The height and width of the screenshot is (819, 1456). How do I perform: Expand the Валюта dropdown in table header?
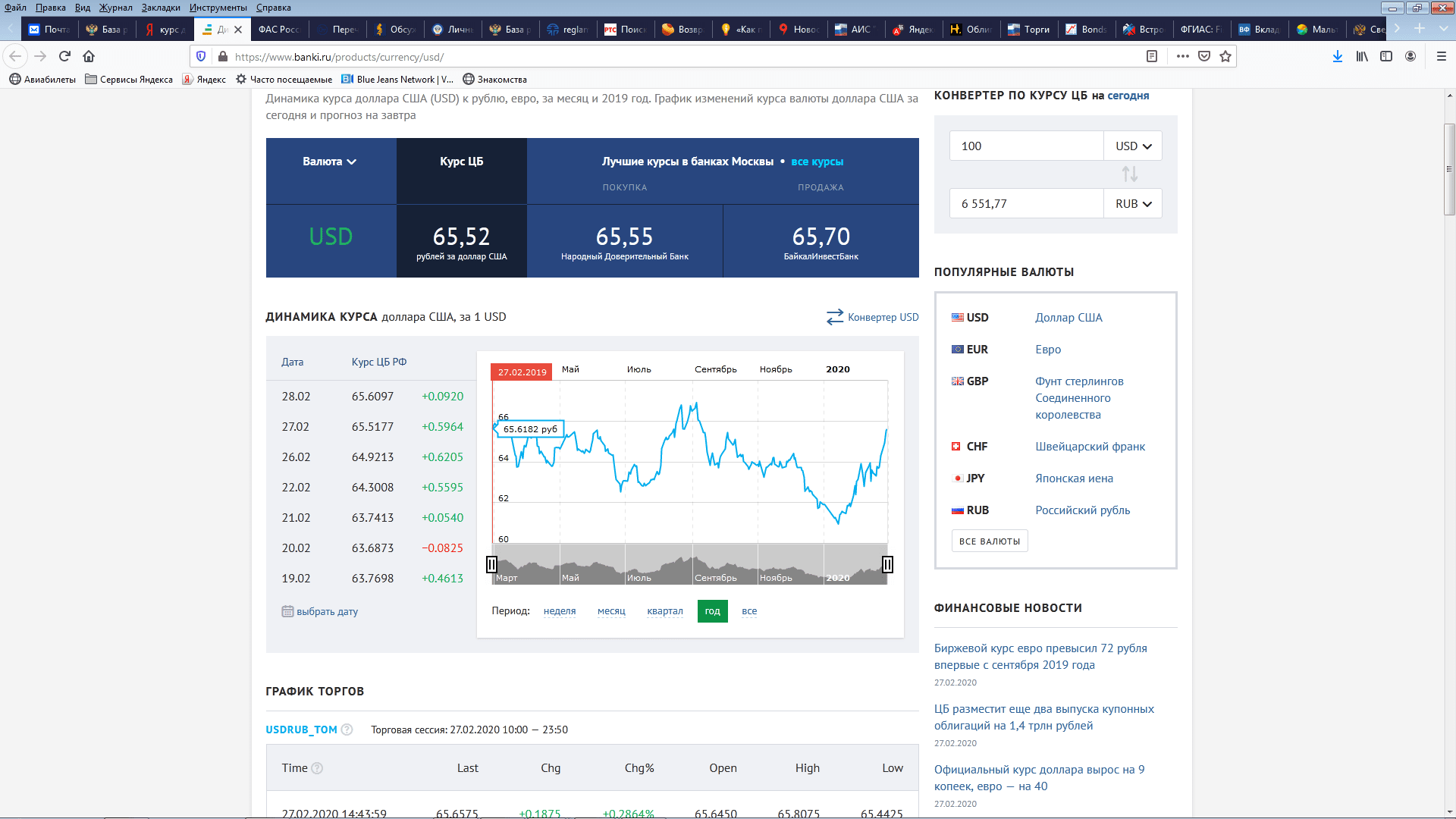pyautogui.click(x=330, y=162)
